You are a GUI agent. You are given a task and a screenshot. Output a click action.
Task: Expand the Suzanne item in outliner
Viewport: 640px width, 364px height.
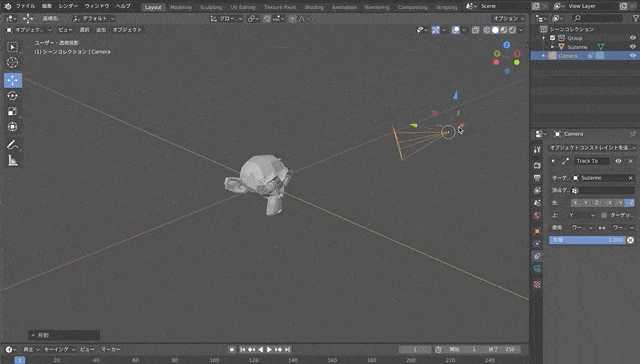click(x=553, y=47)
